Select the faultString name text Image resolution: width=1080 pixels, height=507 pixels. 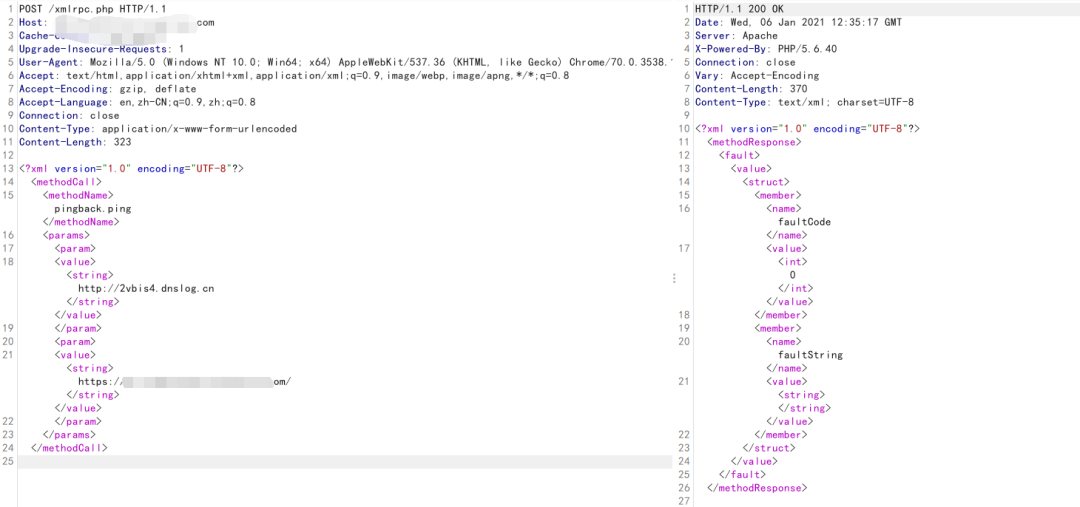811,355
